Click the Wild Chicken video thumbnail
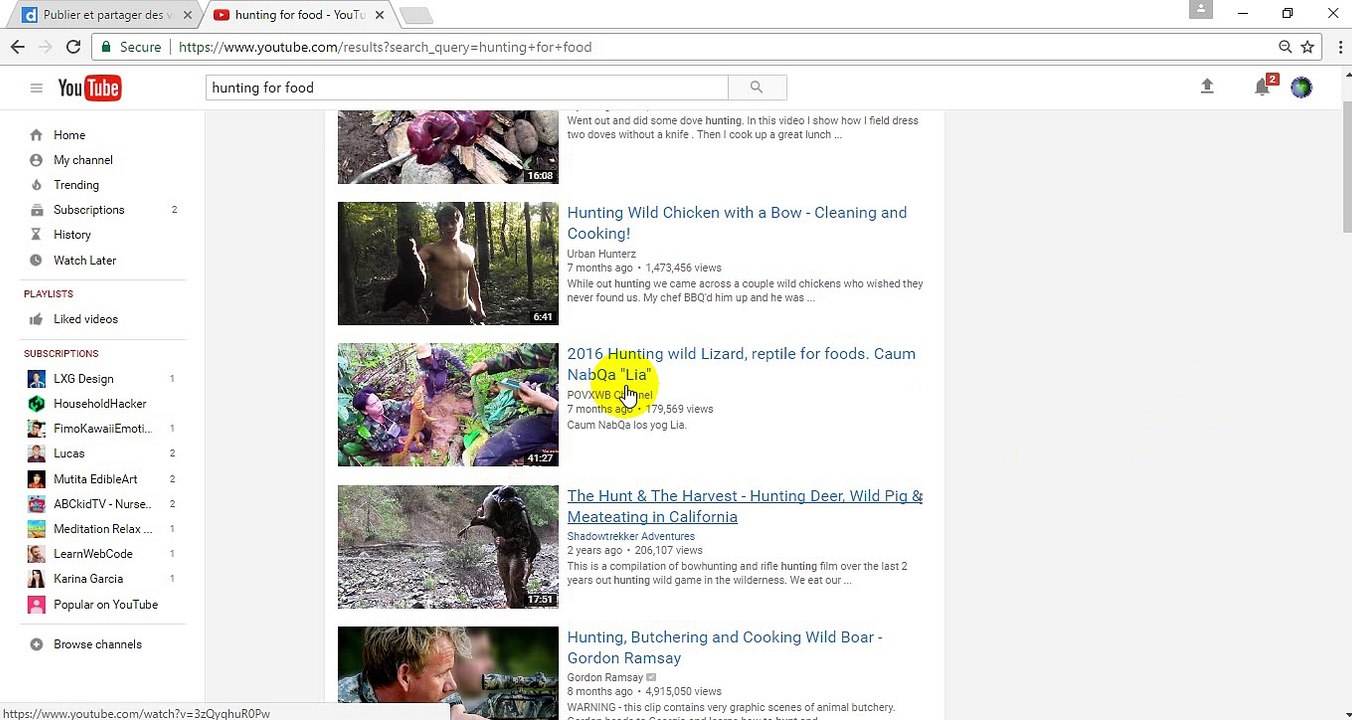 click(448, 263)
